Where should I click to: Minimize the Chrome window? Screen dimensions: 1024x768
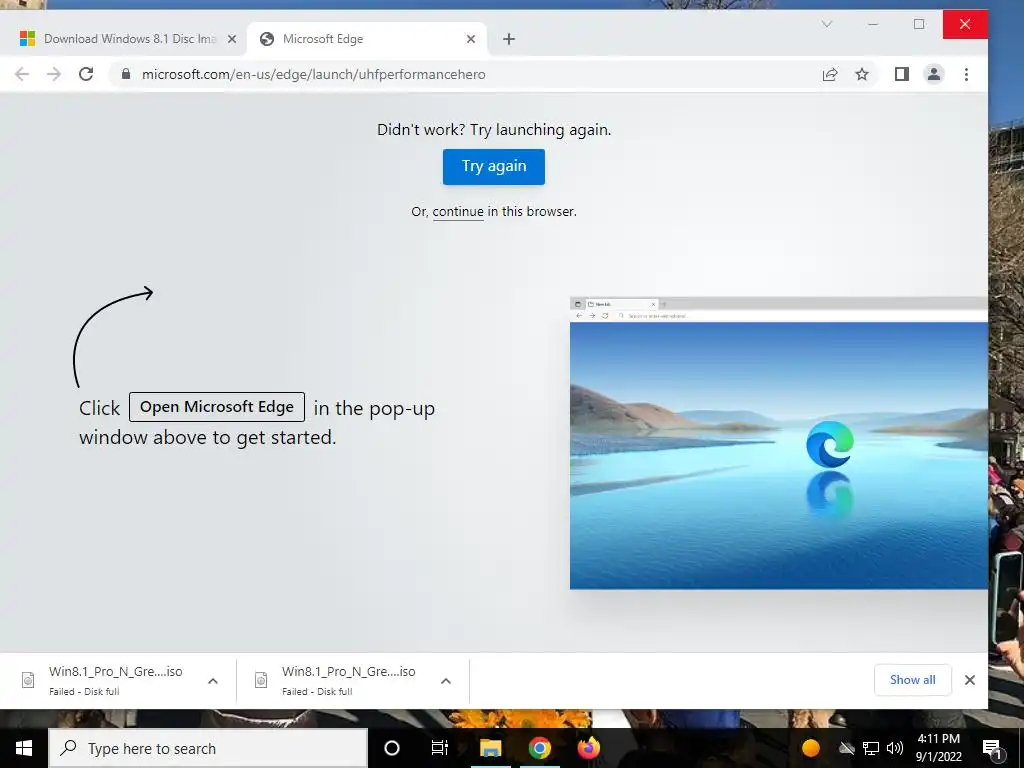point(873,25)
